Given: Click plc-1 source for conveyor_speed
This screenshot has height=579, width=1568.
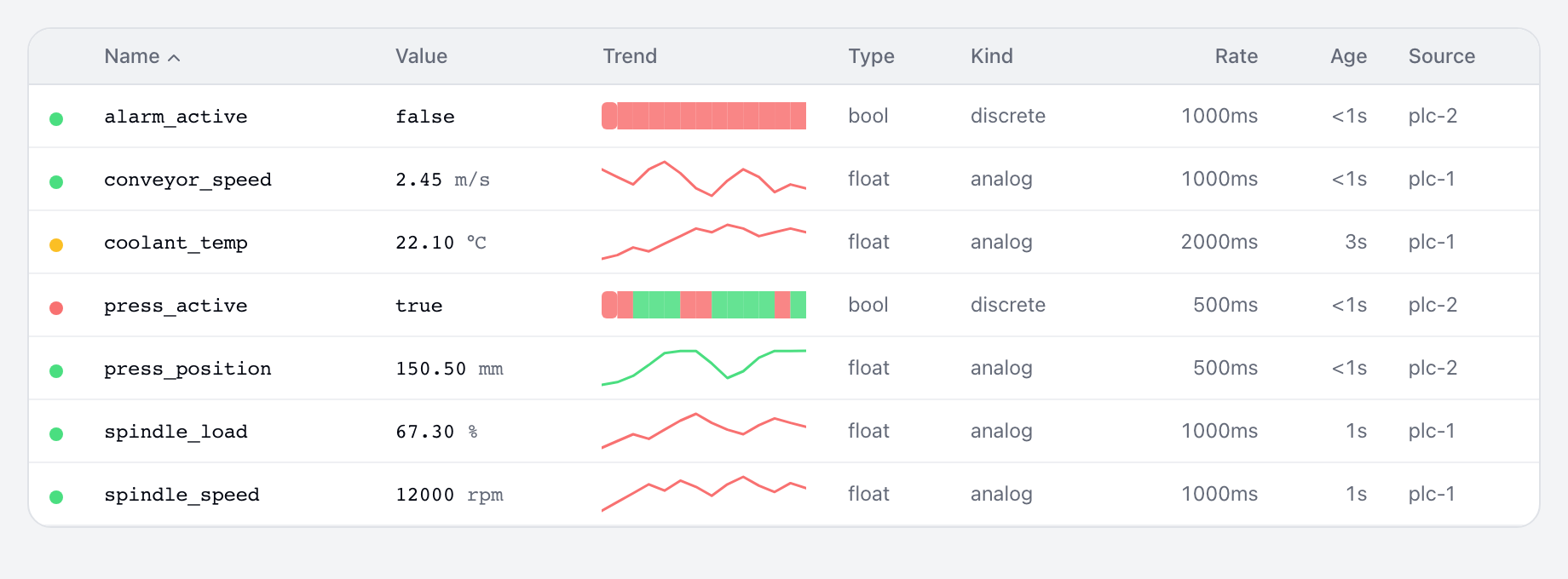Looking at the screenshot, I should [1432, 179].
